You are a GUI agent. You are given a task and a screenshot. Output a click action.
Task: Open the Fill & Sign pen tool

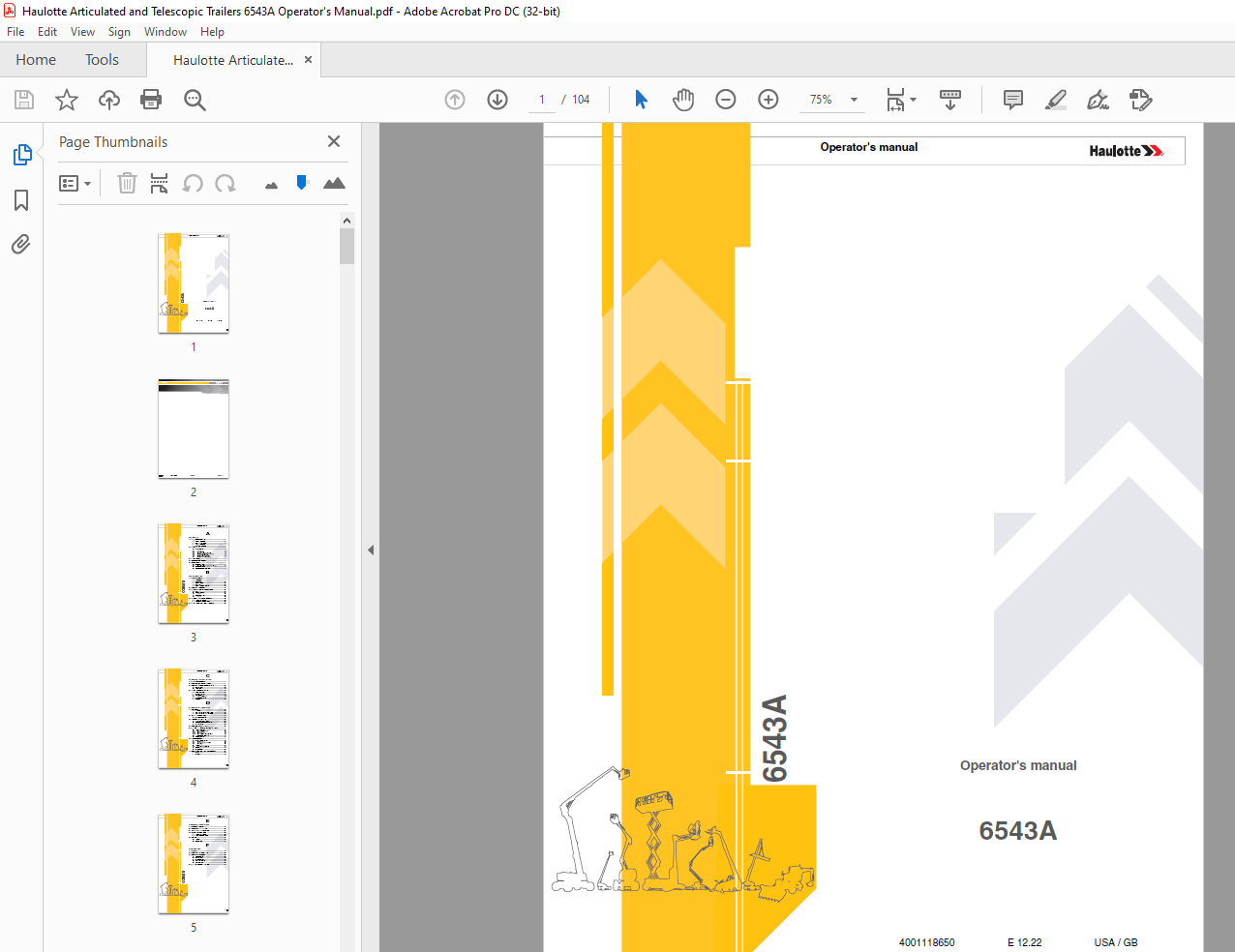[x=1098, y=100]
